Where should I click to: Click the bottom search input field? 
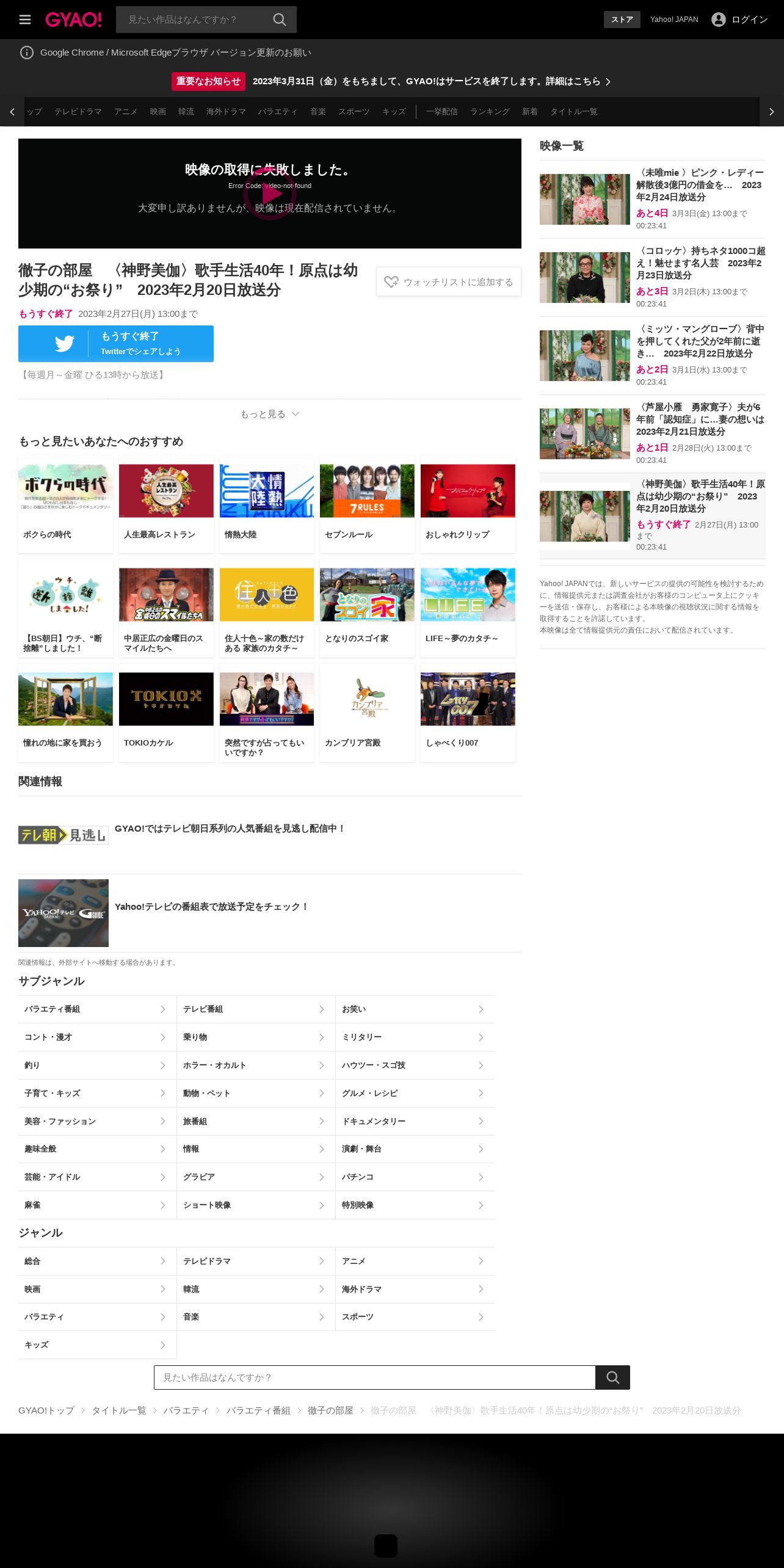point(375,1377)
